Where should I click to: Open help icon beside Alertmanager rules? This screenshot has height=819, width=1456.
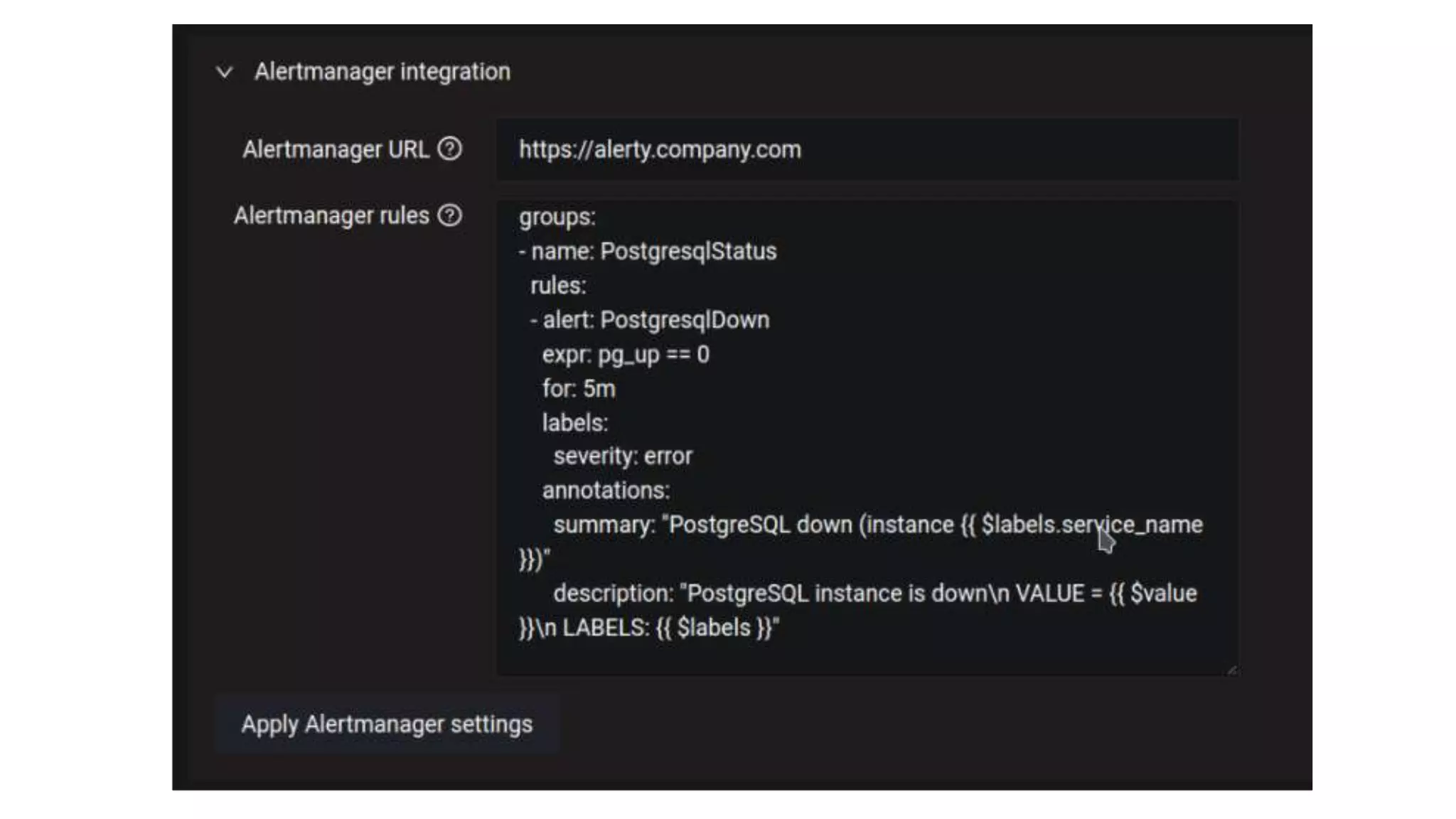click(449, 215)
